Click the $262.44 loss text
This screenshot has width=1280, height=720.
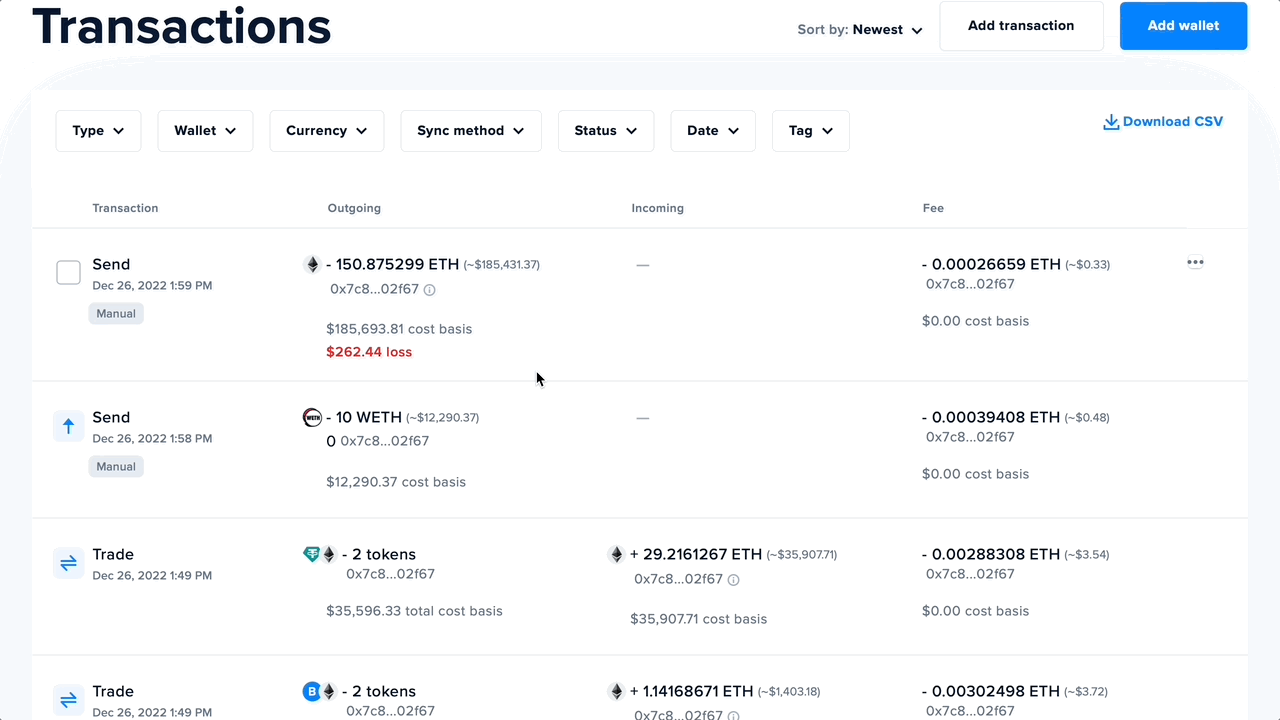tap(369, 352)
